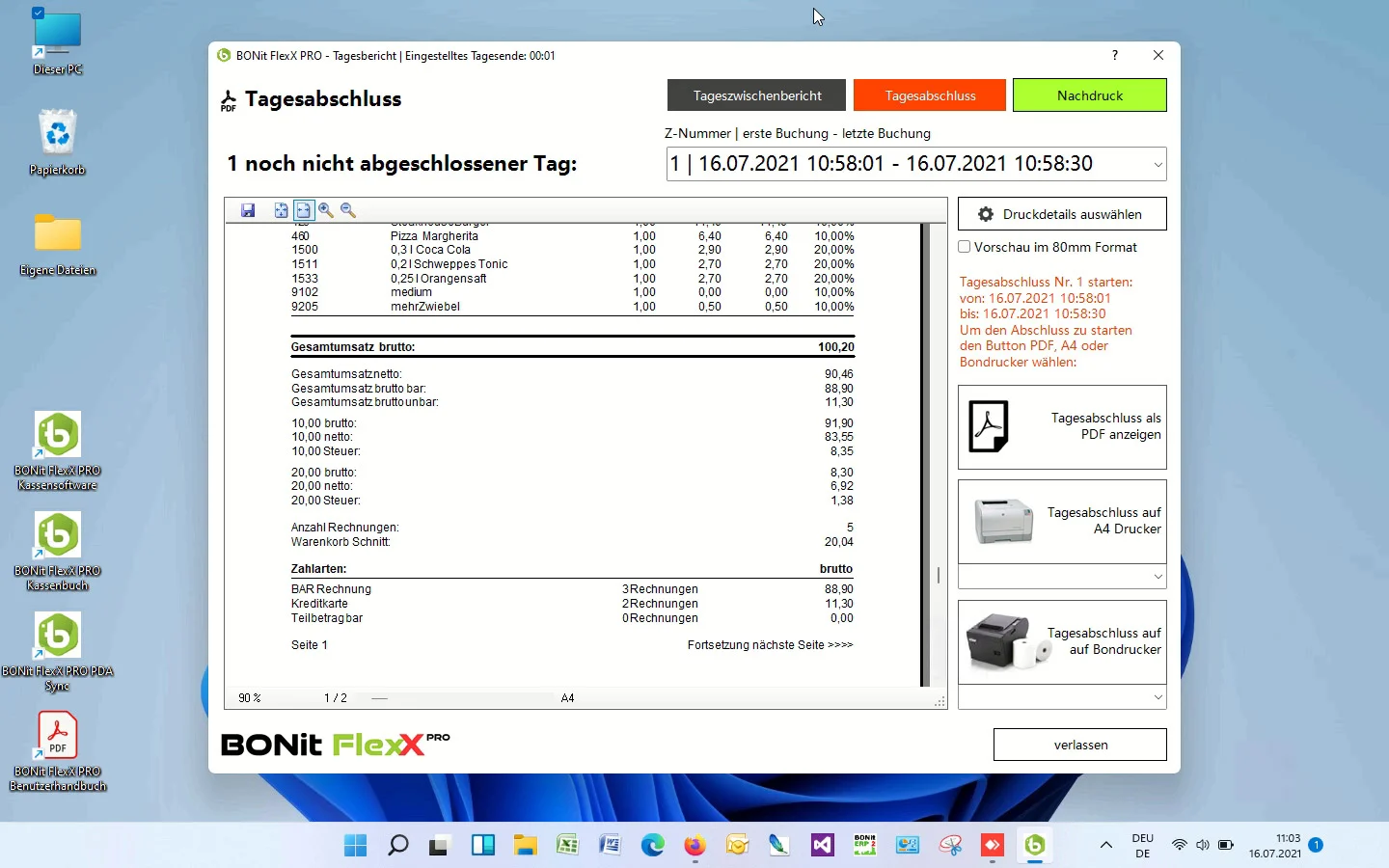Zoom out of the report preview

(348, 210)
